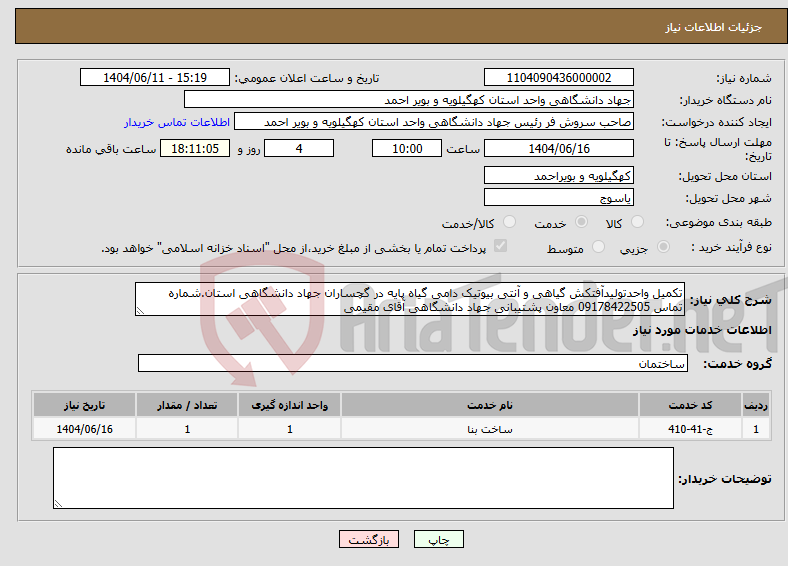Click service name cell ساخت بنا
Viewport: 788px width, 566px height.
click(490, 429)
